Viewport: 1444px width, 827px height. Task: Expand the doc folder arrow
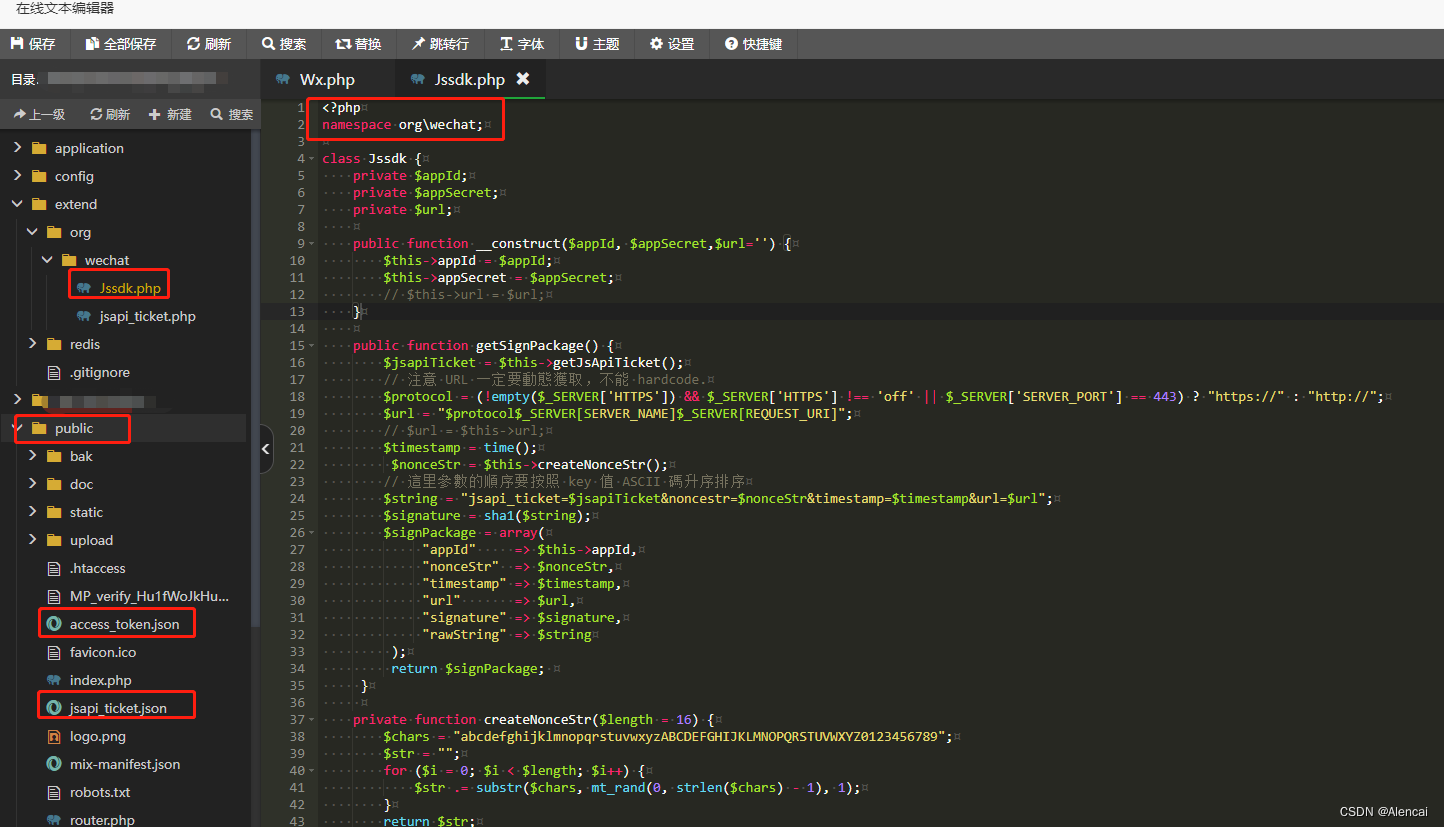tap(32, 484)
